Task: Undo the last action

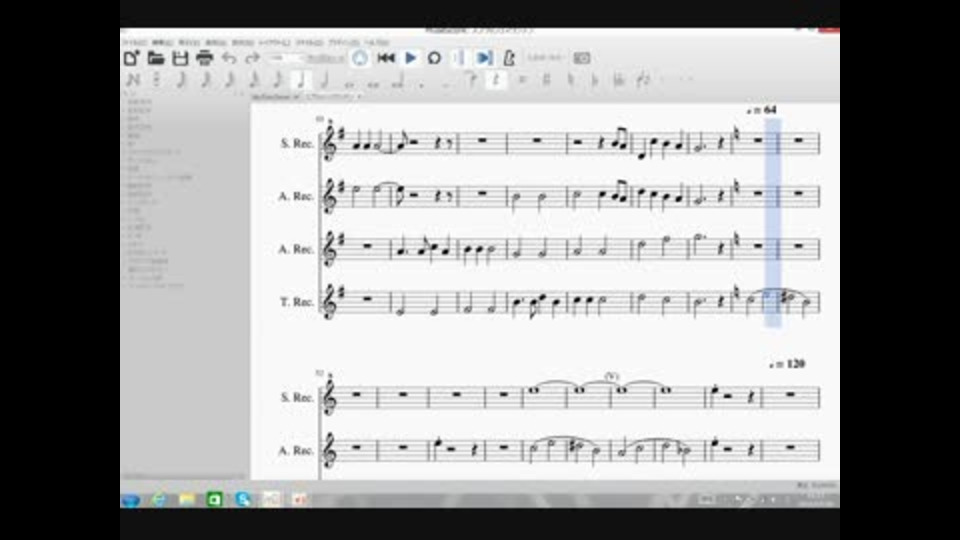Action: (229, 58)
